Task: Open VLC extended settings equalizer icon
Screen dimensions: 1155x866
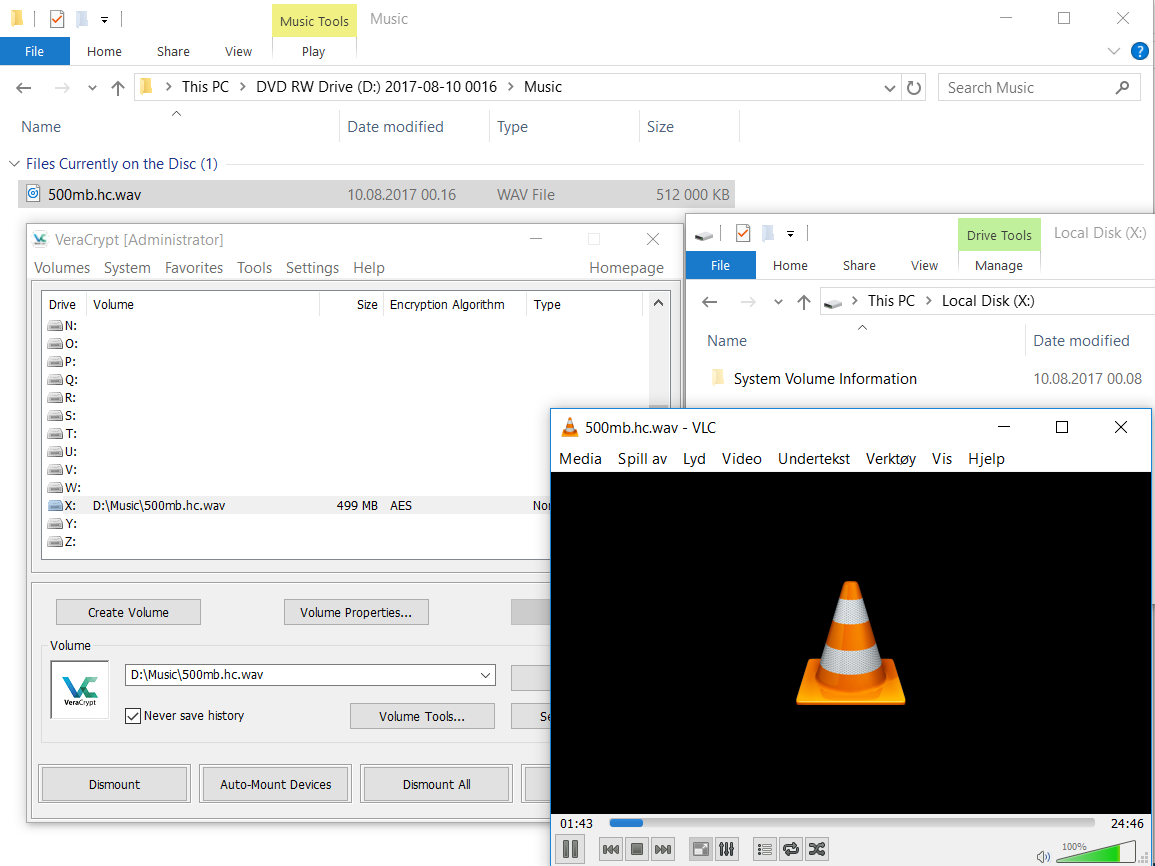Action: click(x=726, y=849)
